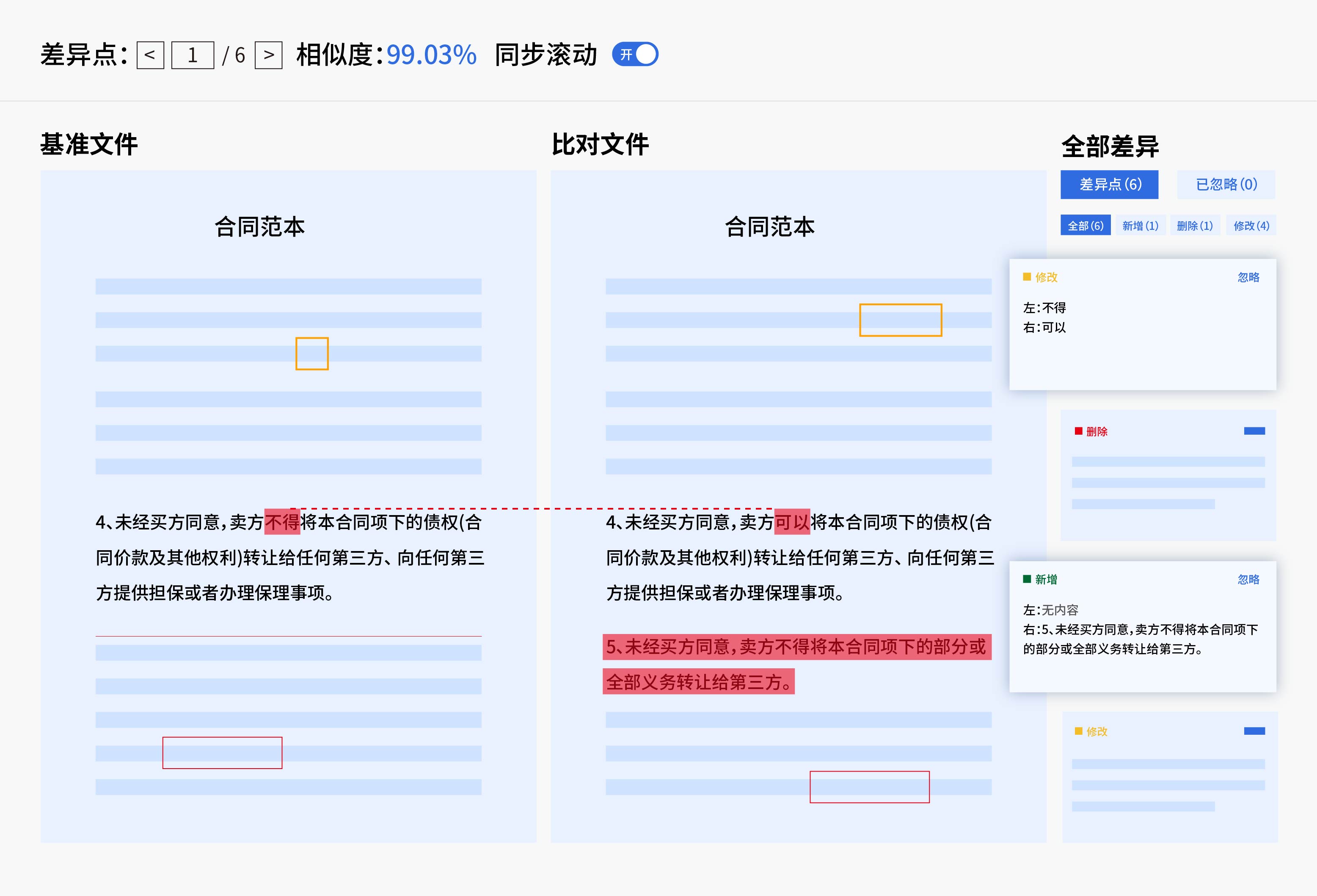Image resolution: width=1317 pixels, height=896 pixels.
Task: Switch to the 差异点 (6) tab
Action: point(1109,184)
